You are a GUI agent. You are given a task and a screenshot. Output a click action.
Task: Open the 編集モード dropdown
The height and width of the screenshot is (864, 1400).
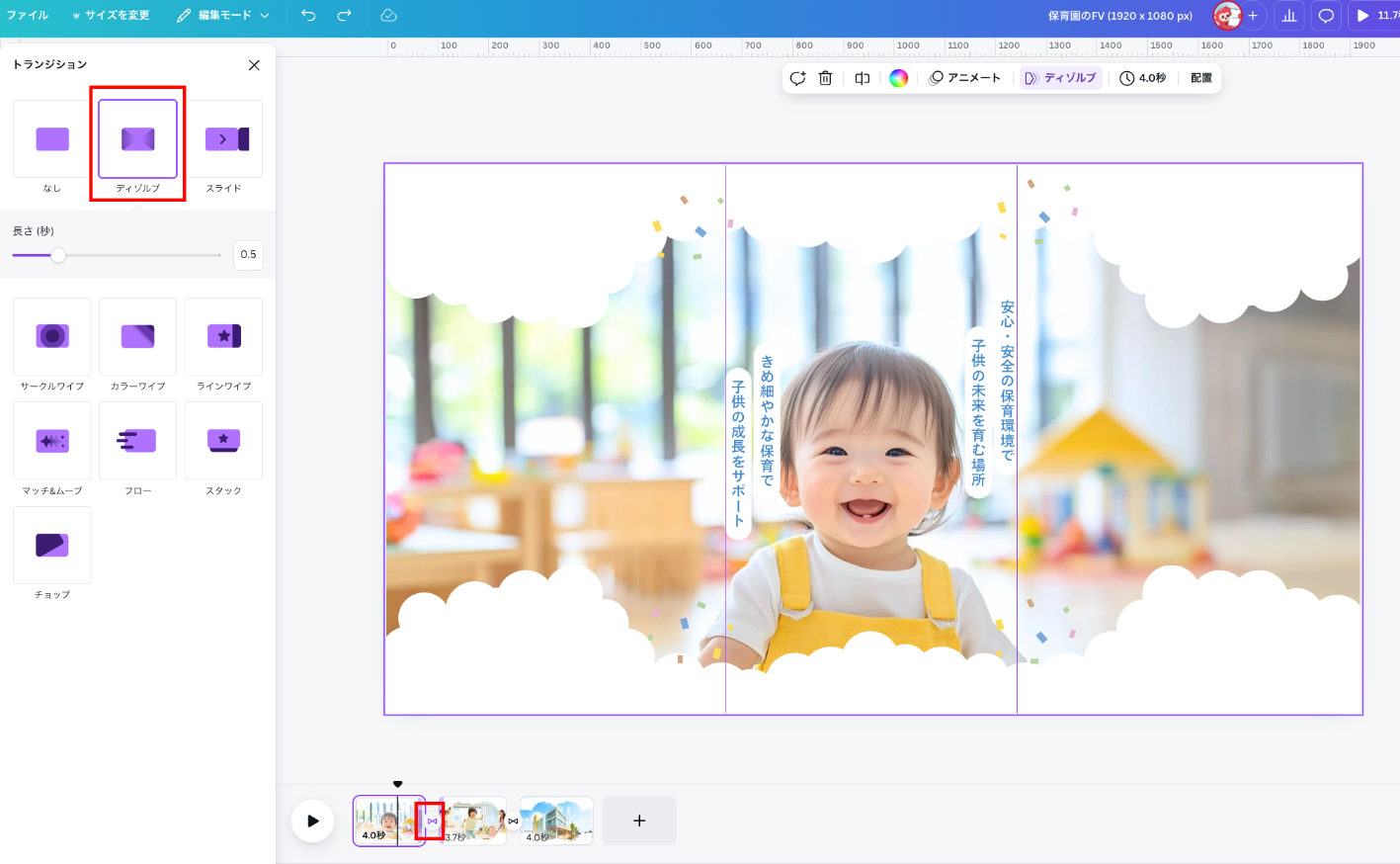(x=223, y=15)
